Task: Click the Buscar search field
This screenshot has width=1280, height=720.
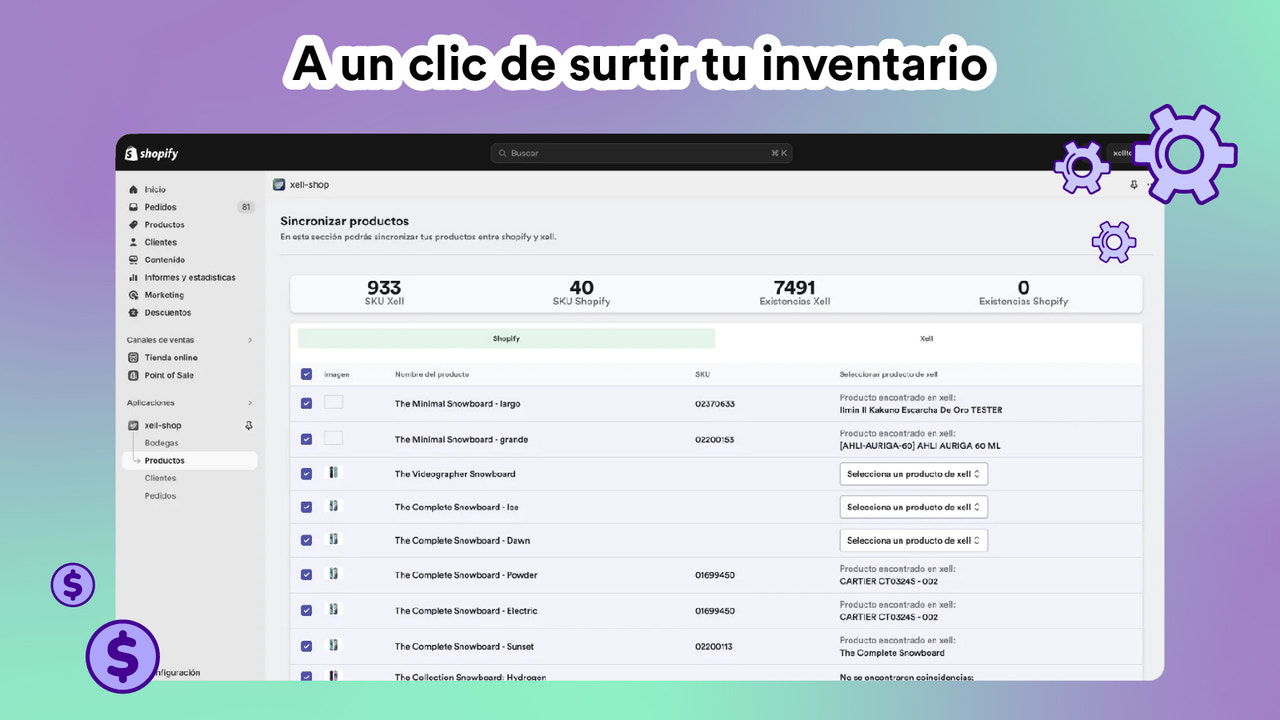Action: [641, 153]
